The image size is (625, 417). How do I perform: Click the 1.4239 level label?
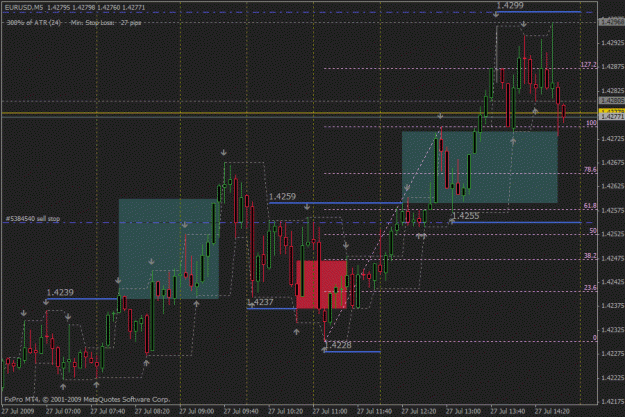[60, 293]
